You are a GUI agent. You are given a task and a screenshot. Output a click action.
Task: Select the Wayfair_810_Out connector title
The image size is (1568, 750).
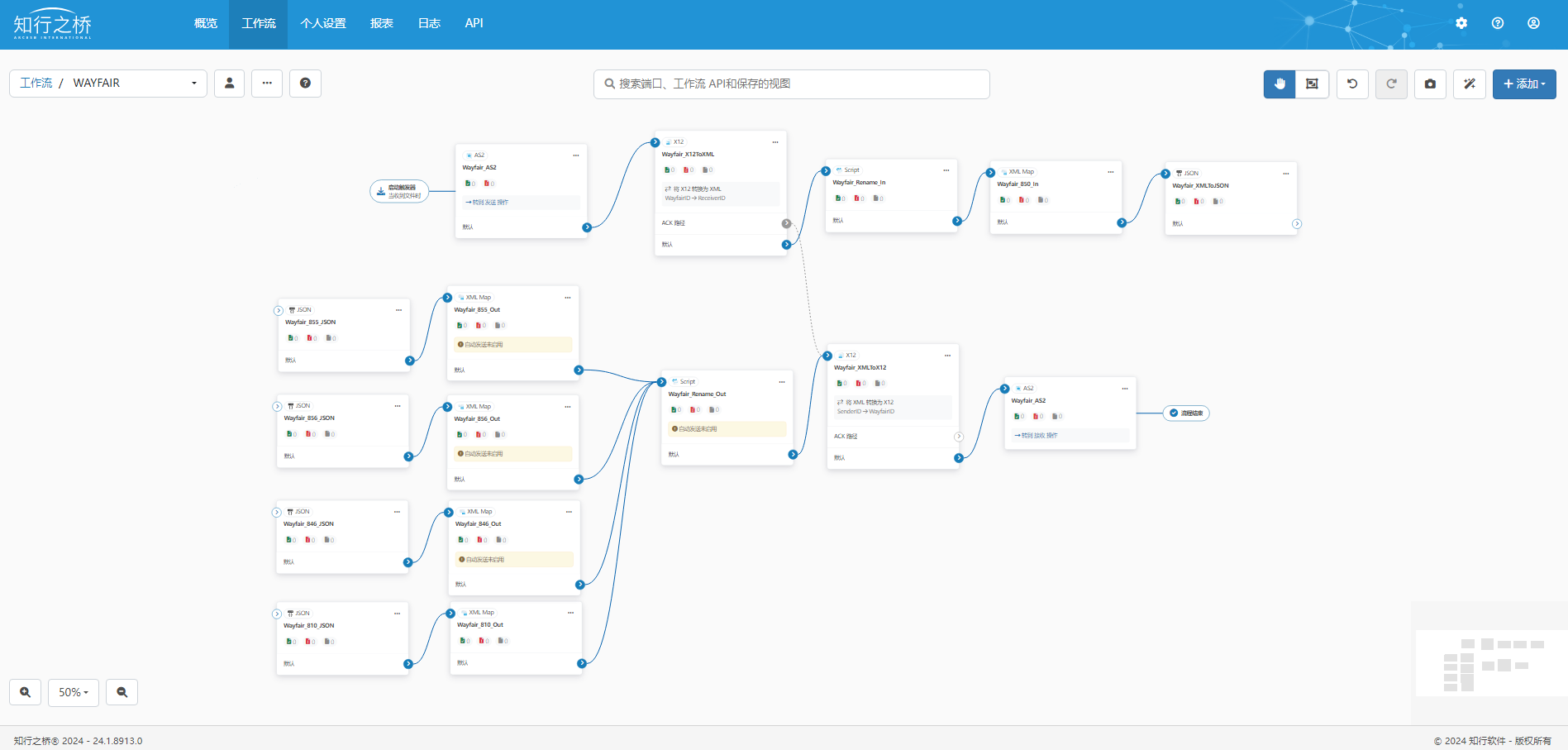[480, 625]
